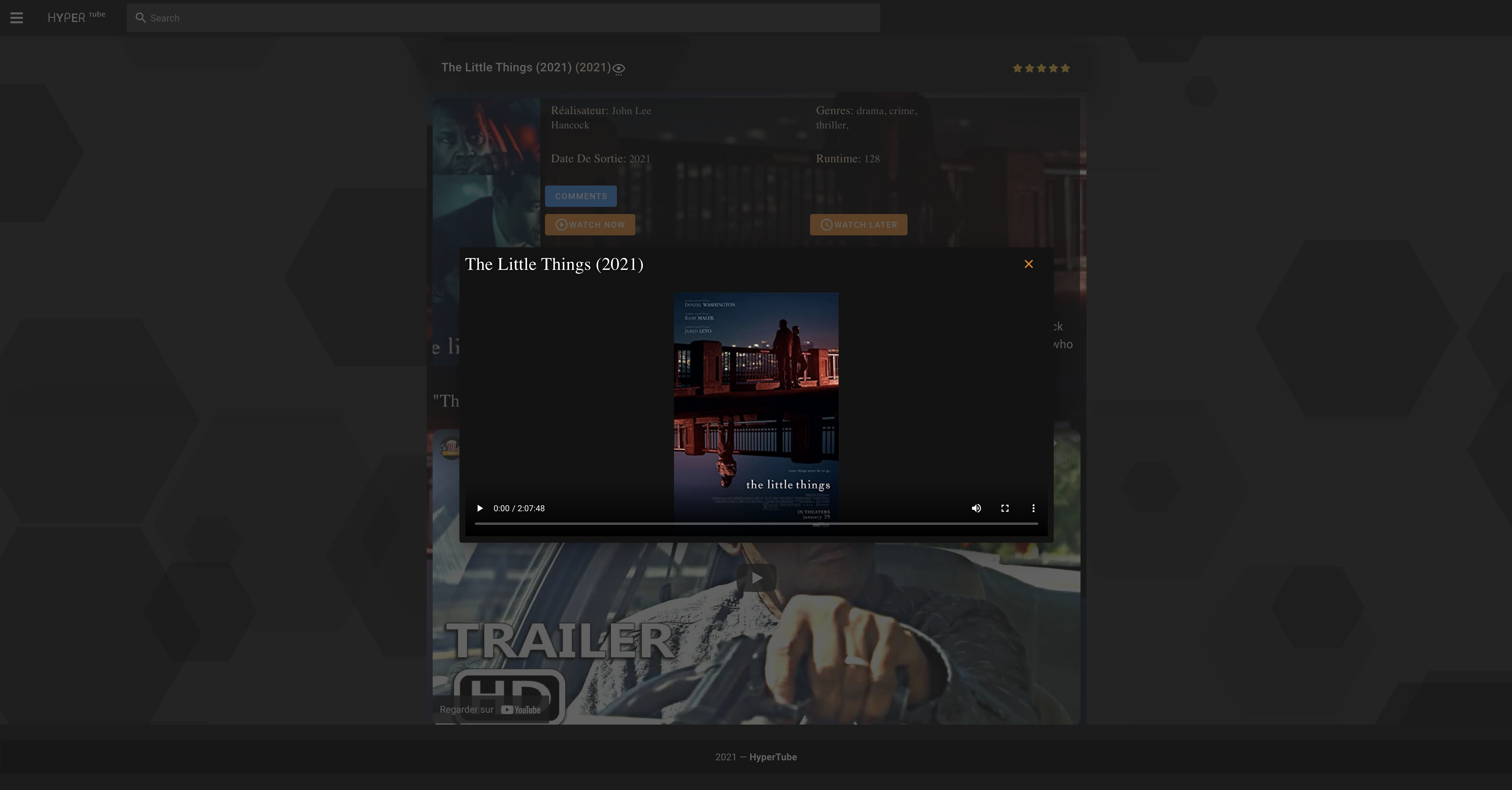Seek along the video progress bar
Screen dimensions: 1512x790
click(756, 523)
